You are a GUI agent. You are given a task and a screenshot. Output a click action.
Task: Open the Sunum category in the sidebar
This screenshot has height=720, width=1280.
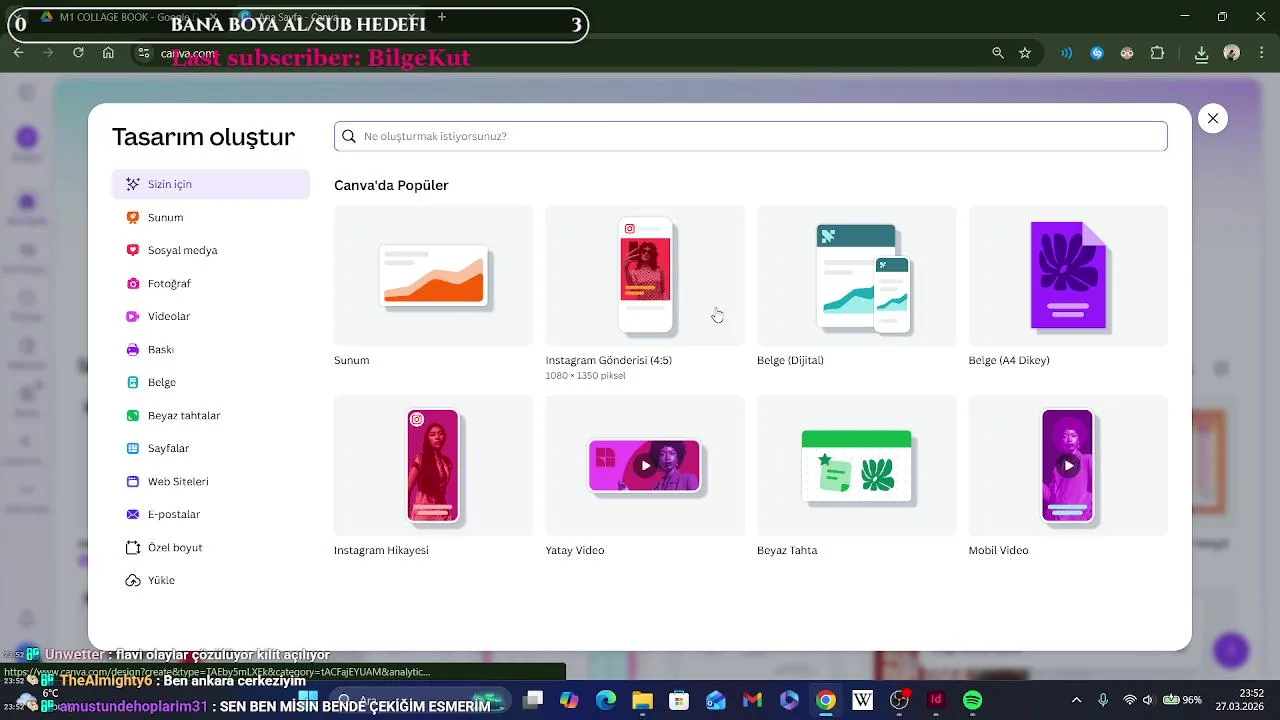[211, 217]
